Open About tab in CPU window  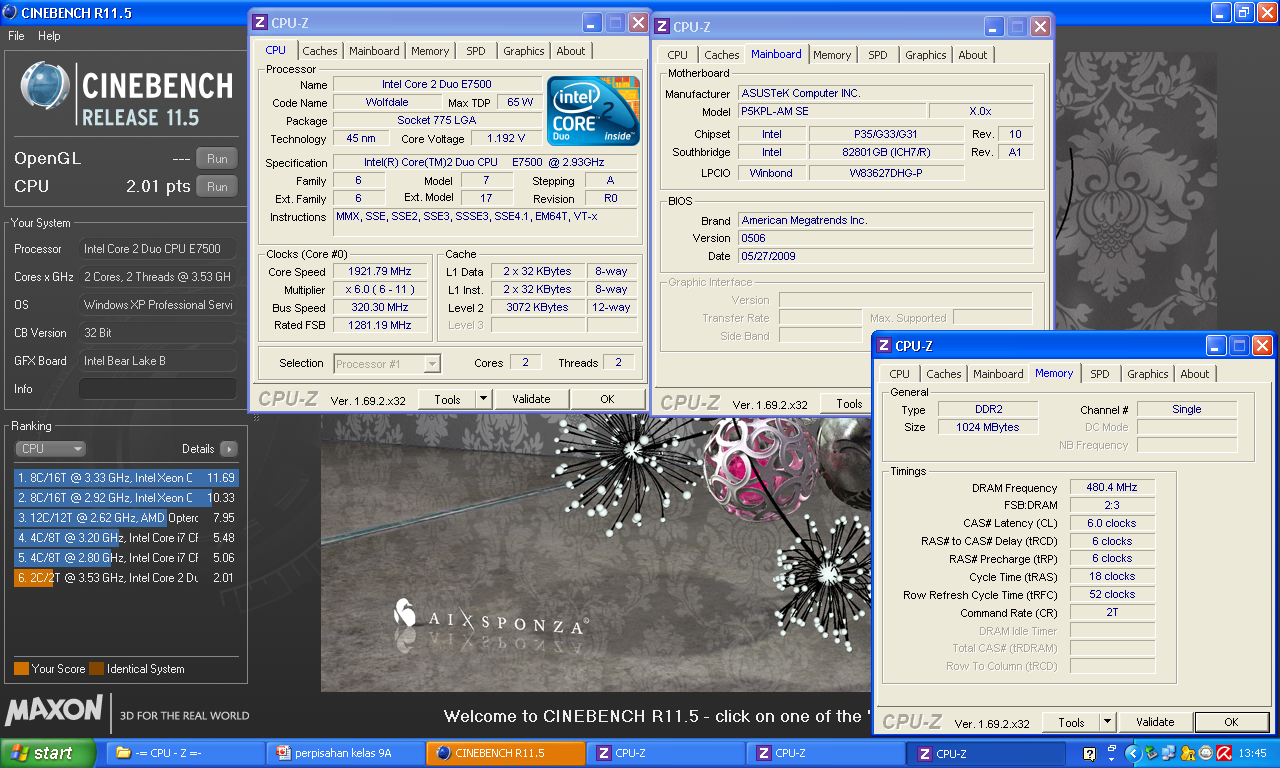[571, 51]
